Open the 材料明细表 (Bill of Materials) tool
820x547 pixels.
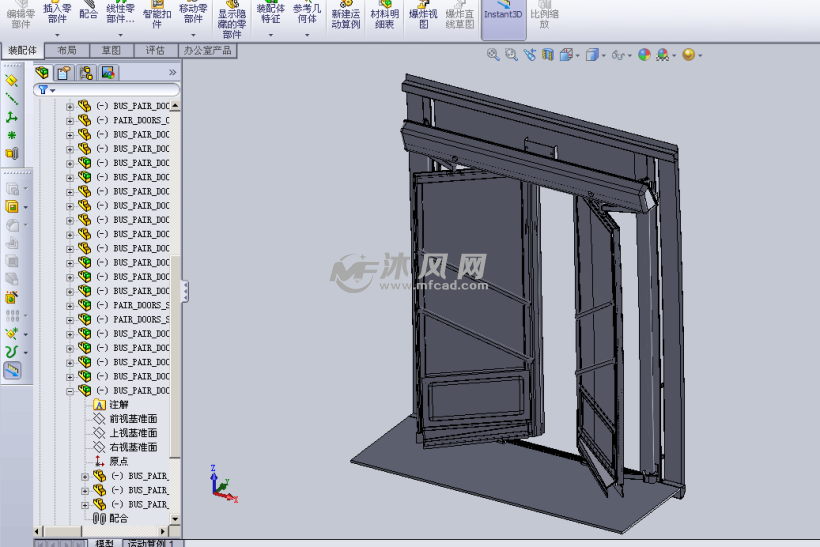coord(384,15)
